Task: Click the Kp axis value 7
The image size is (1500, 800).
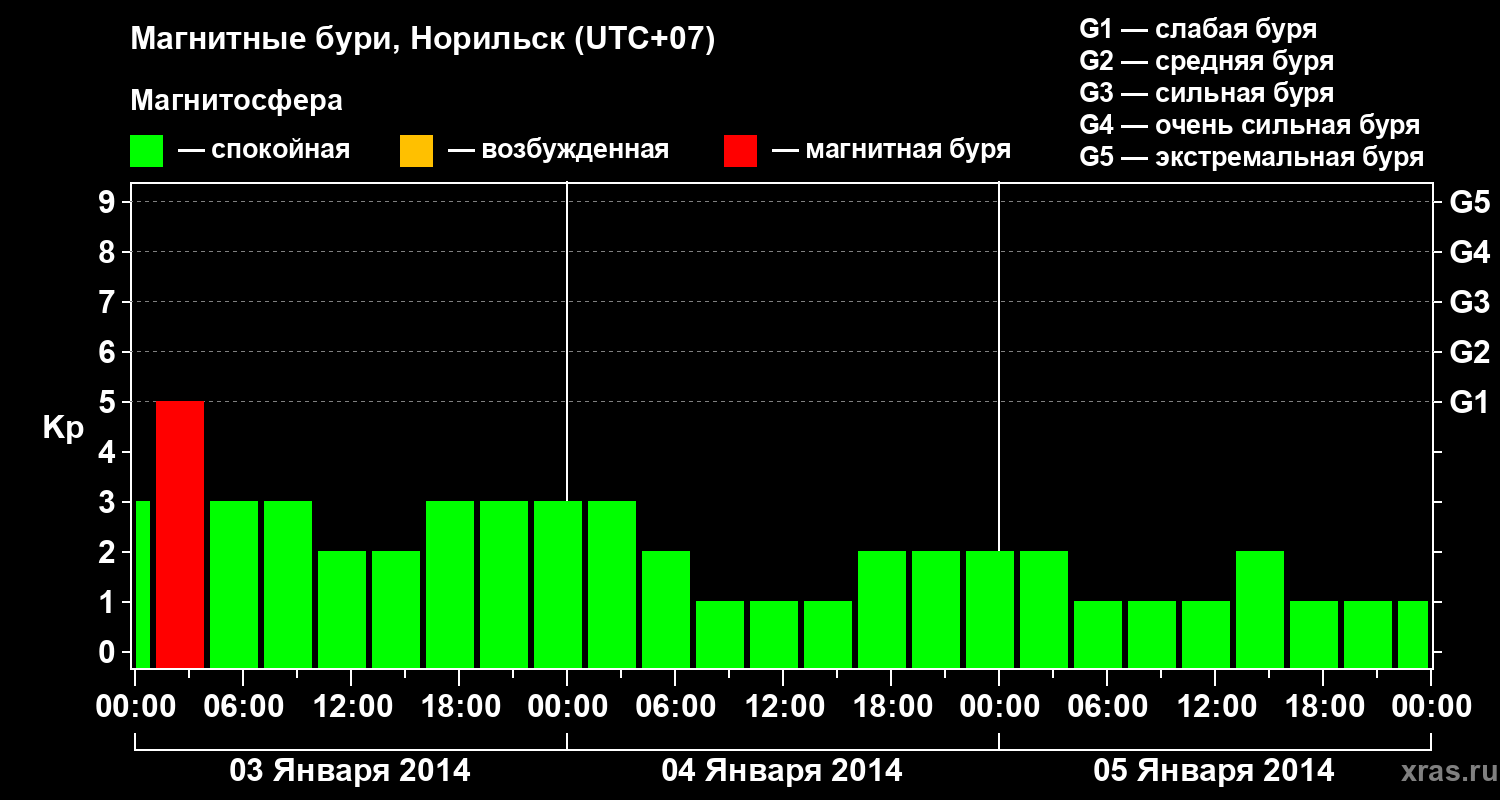Action: pyautogui.click(x=109, y=302)
